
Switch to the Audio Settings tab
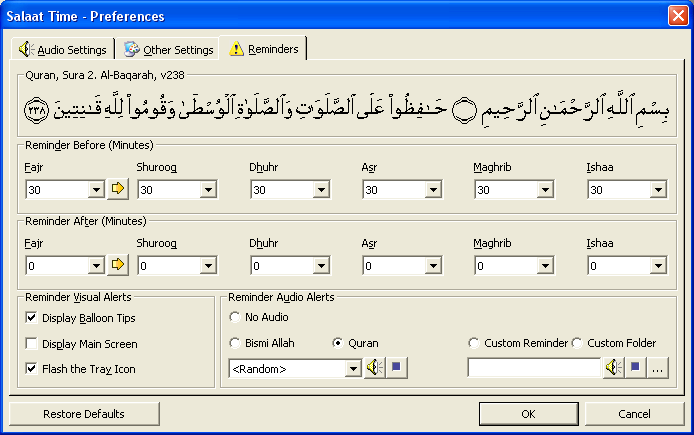(63, 50)
